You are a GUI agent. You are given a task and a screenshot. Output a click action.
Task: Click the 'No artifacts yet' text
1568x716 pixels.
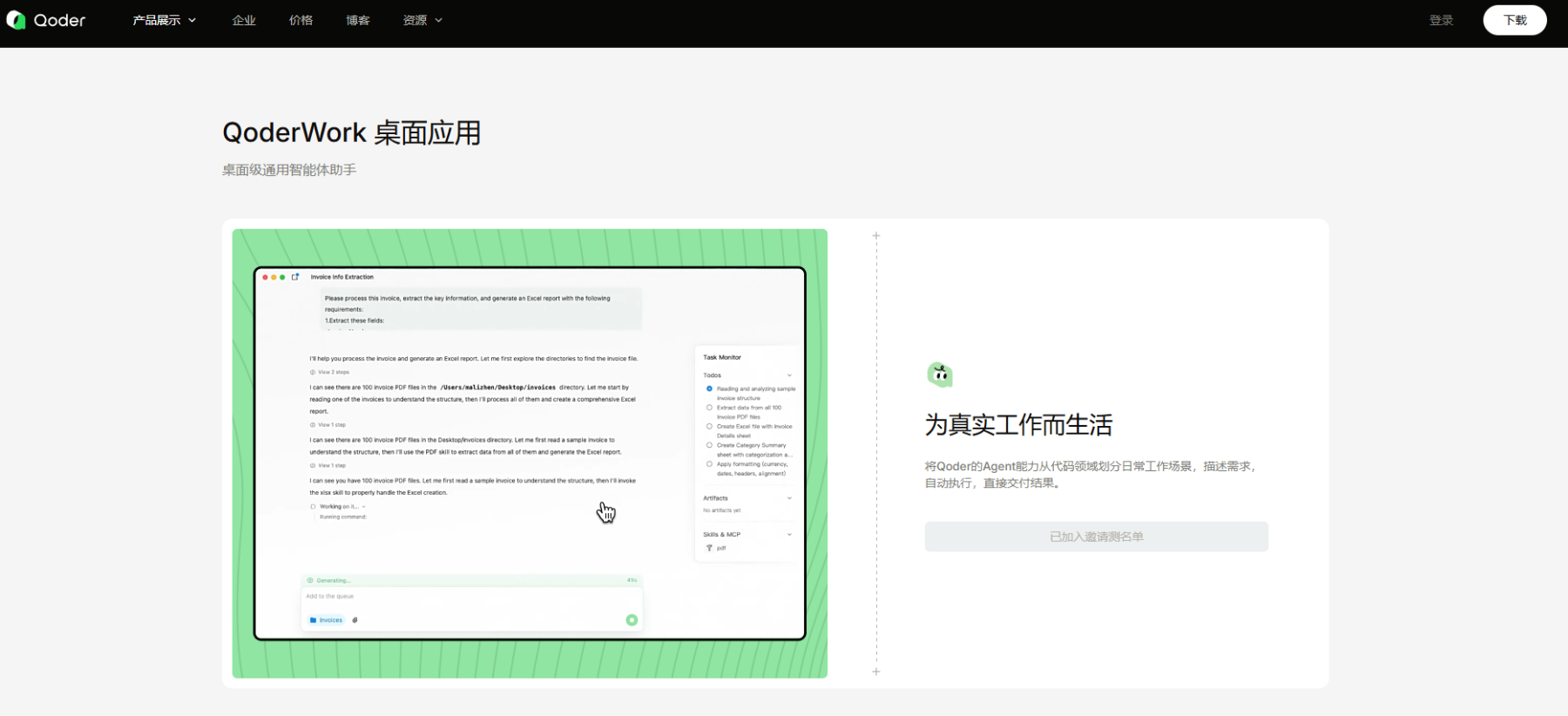tap(722, 510)
